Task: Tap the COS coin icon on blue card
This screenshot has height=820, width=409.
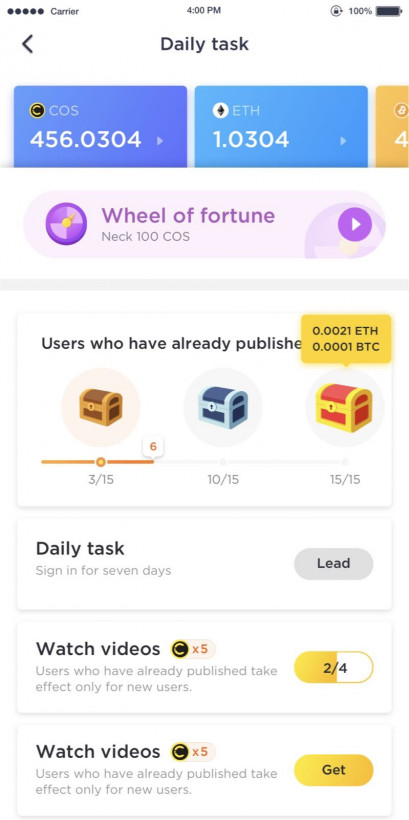Action: tap(37, 110)
